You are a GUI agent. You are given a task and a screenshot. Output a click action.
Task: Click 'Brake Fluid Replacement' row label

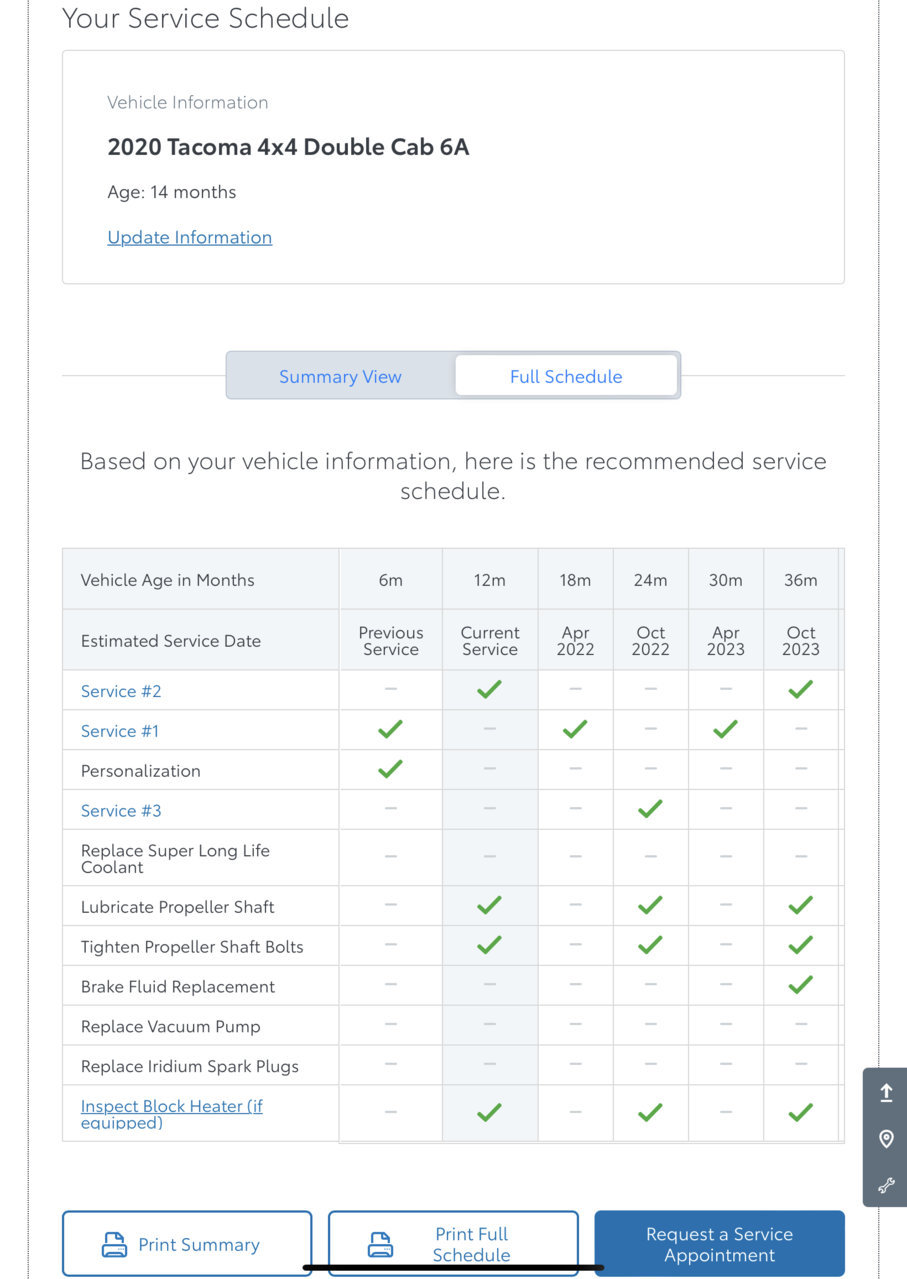[178, 987]
